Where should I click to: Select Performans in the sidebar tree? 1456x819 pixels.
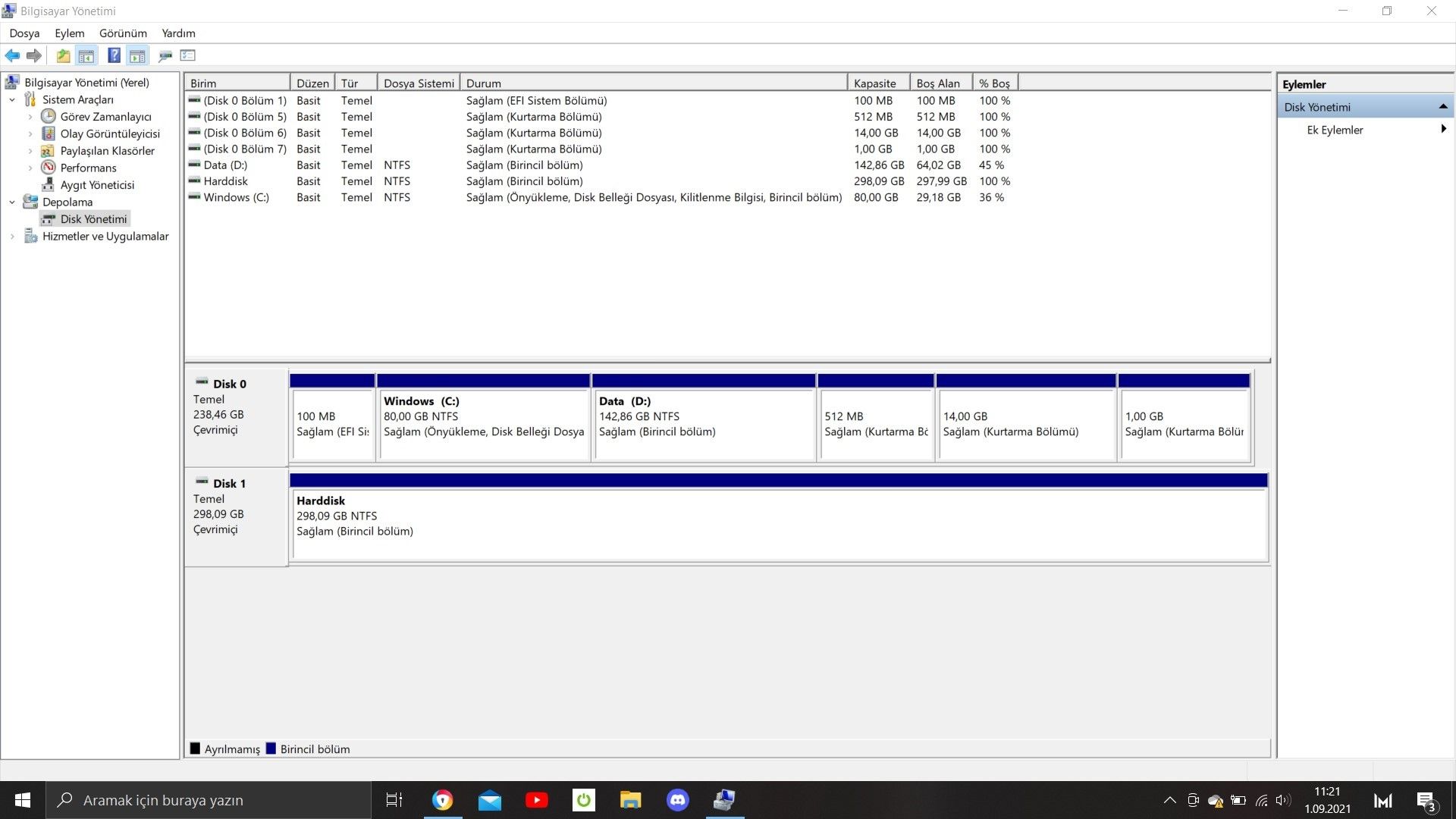point(88,168)
